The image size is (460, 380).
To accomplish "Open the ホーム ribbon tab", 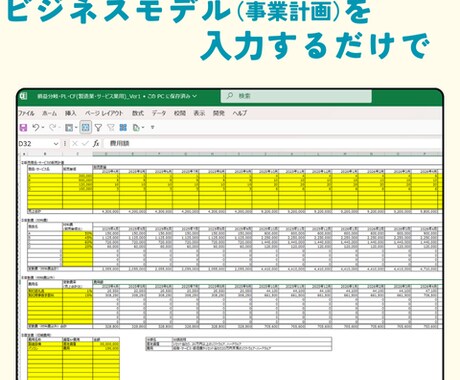I will [49, 113].
